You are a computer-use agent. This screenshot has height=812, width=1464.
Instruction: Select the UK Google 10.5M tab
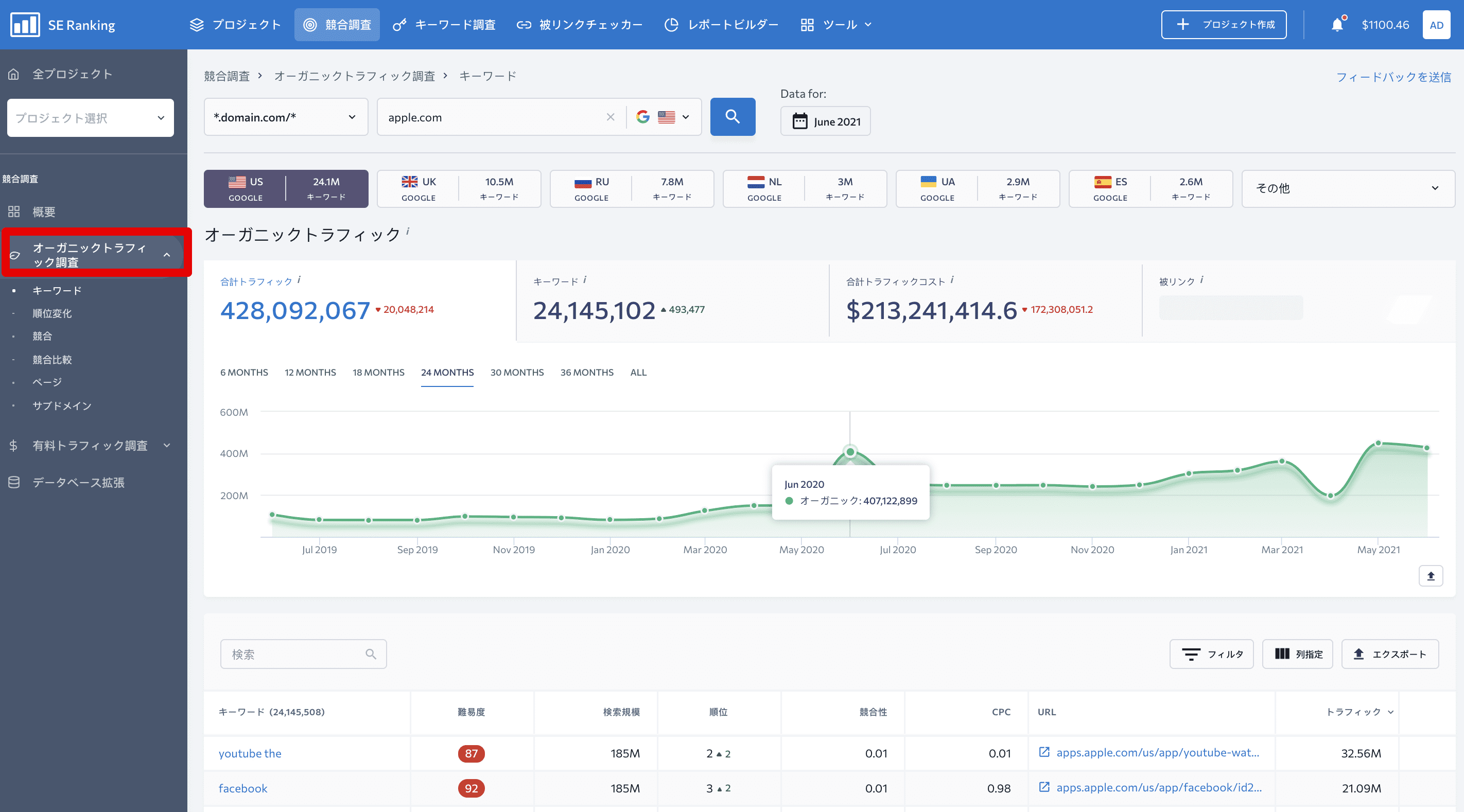click(x=459, y=189)
